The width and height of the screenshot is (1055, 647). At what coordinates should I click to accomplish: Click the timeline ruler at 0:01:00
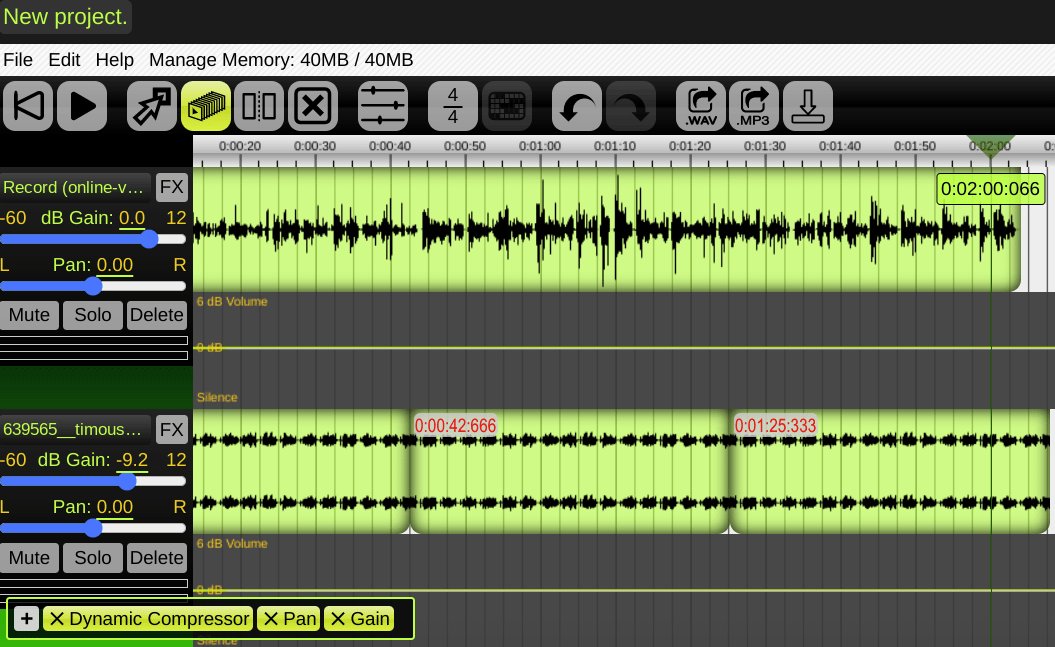tap(540, 146)
